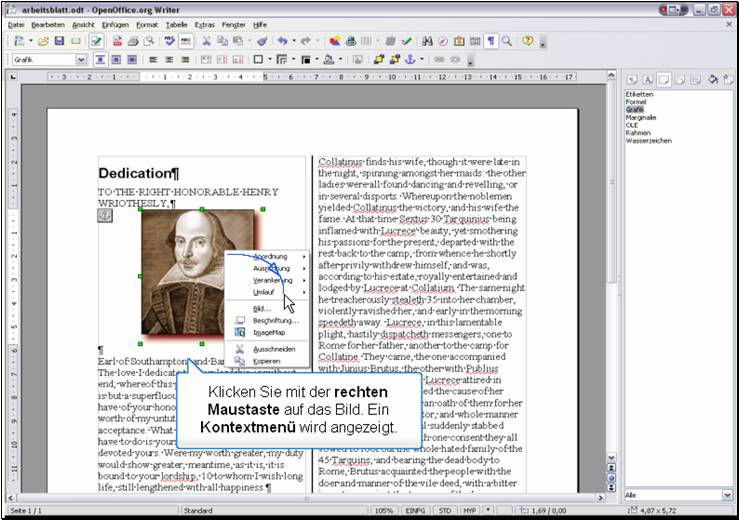Click the anchor icon in graphics toolbar
Screen dimensions: 739x520
(x=408, y=60)
